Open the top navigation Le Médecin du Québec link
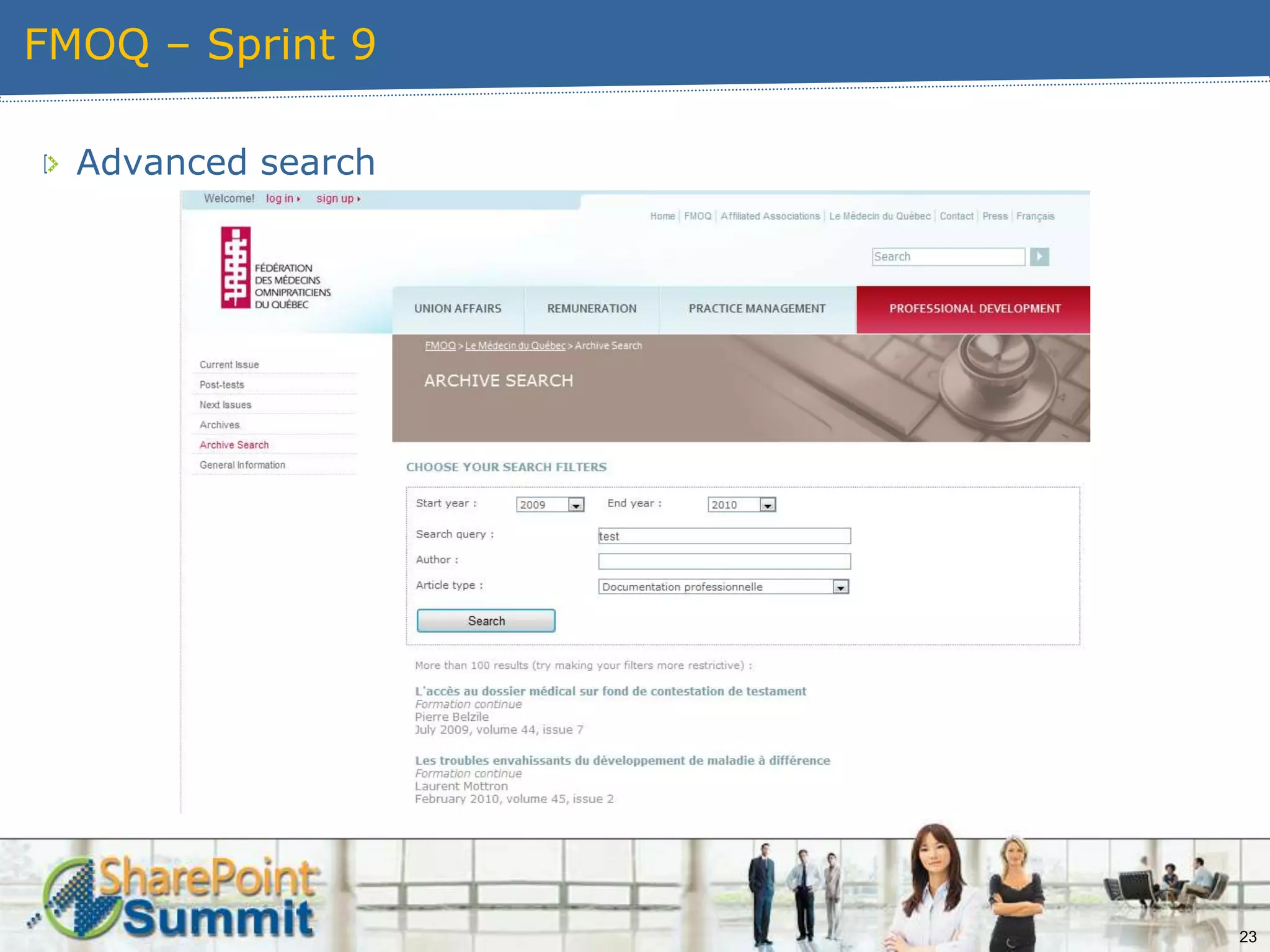 [880, 216]
